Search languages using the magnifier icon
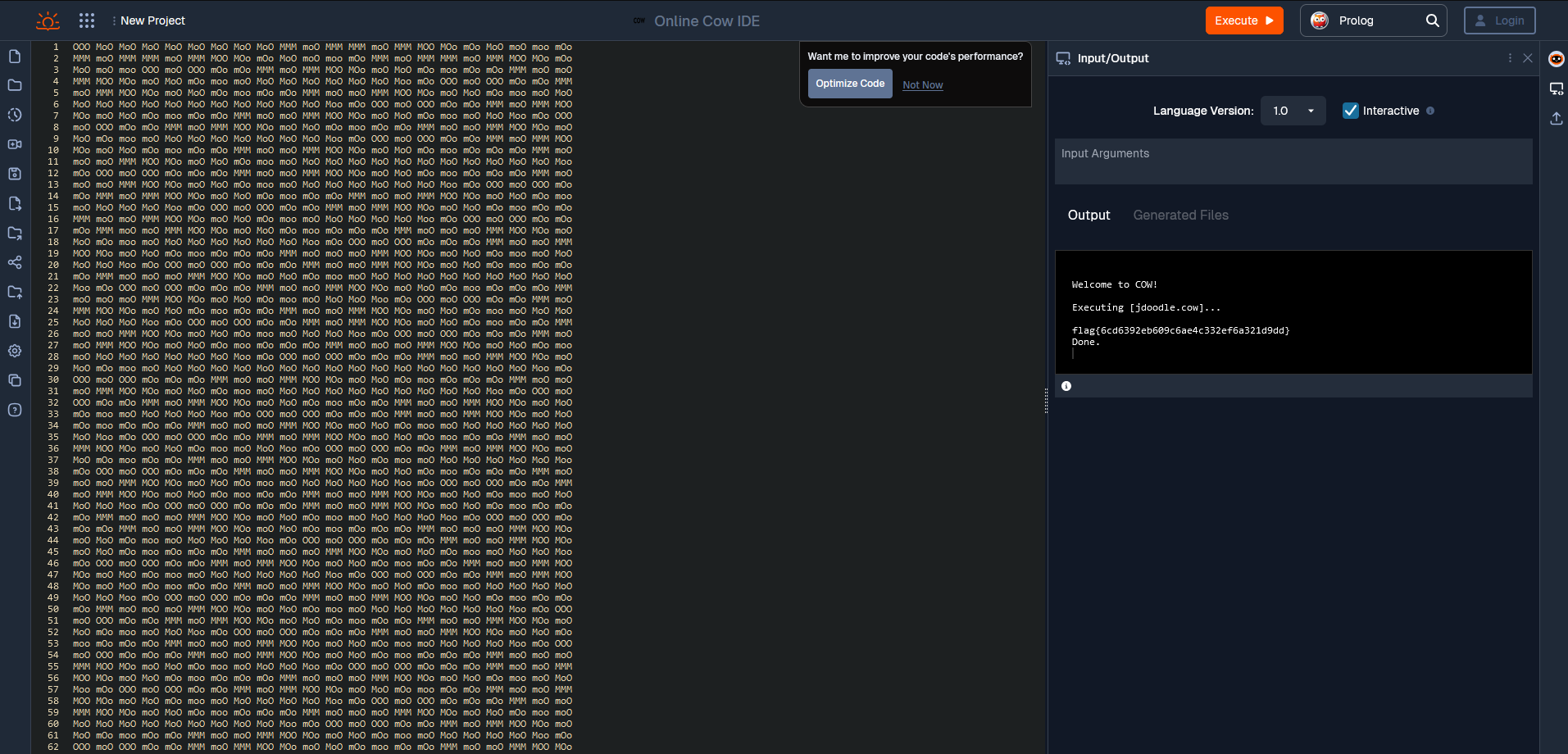 click(x=1433, y=20)
